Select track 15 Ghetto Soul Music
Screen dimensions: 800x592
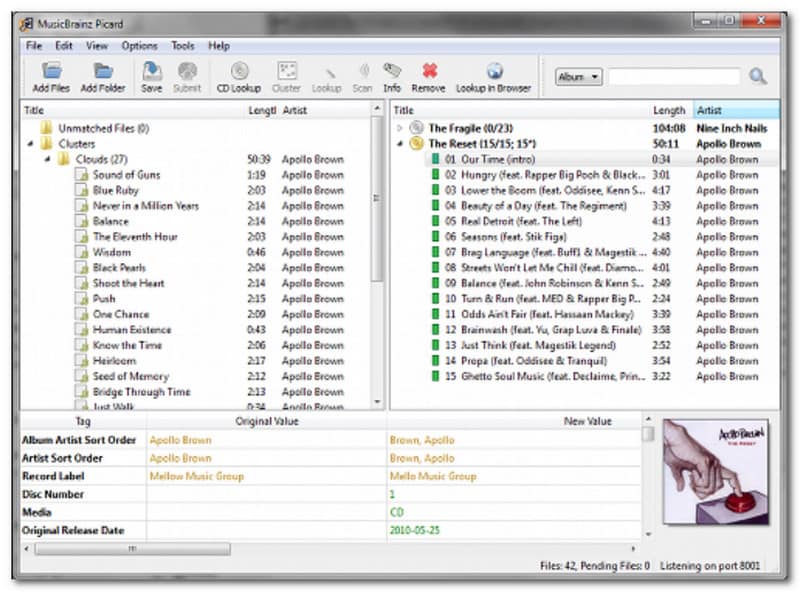[x=544, y=376]
